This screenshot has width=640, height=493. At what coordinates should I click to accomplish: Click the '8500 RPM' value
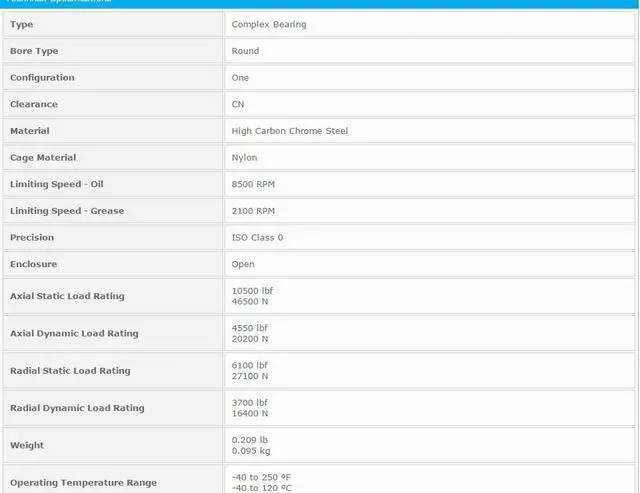pyautogui.click(x=253, y=184)
